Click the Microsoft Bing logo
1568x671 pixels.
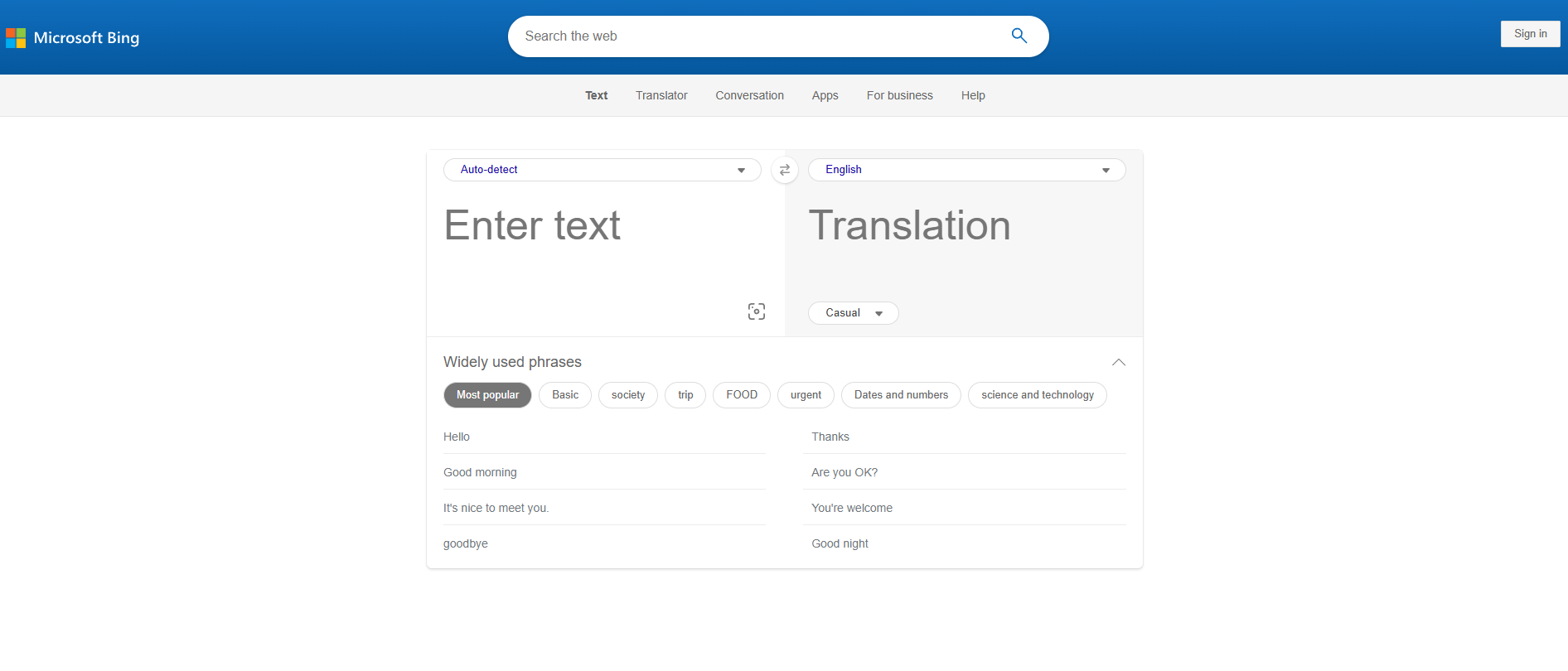pyautogui.click(x=73, y=37)
